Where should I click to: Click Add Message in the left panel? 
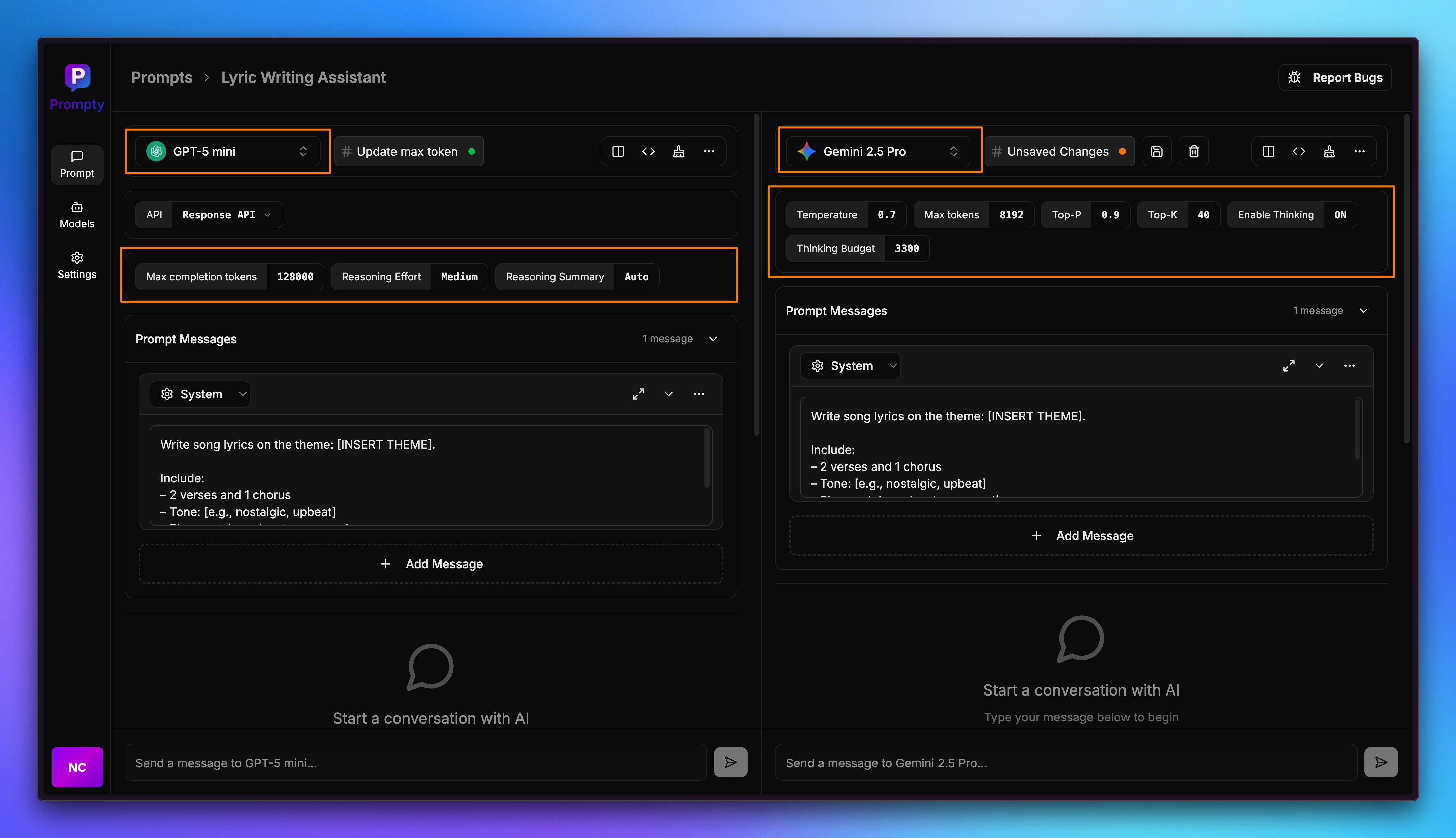pos(431,564)
